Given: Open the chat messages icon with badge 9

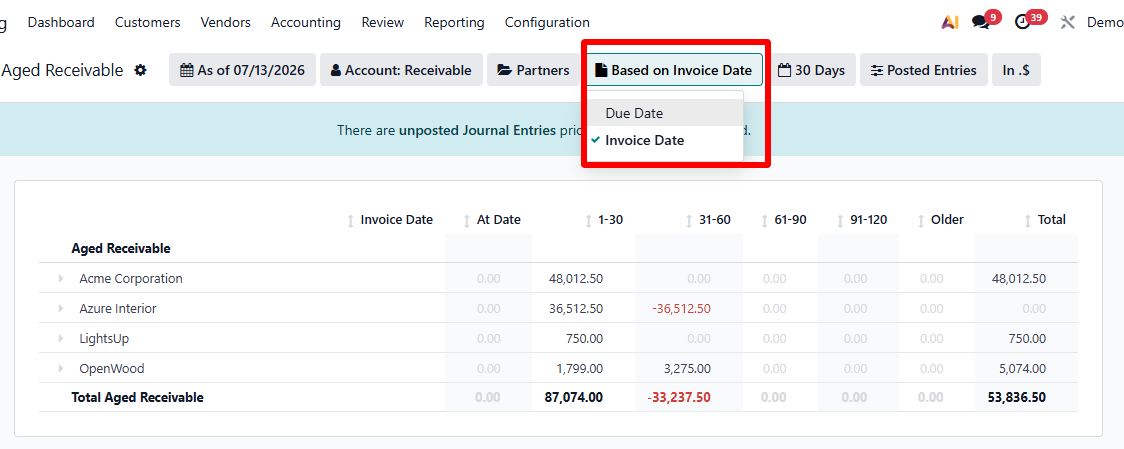Looking at the screenshot, I should click(981, 22).
